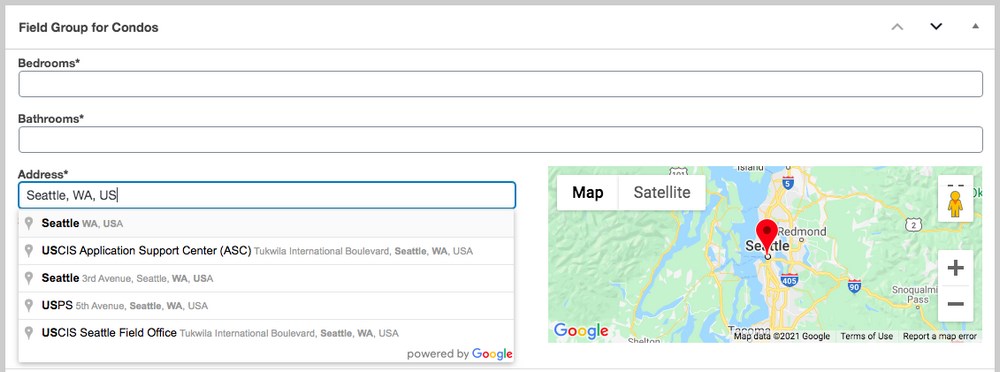
Task: Focus the Address search field
Action: click(267, 195)
